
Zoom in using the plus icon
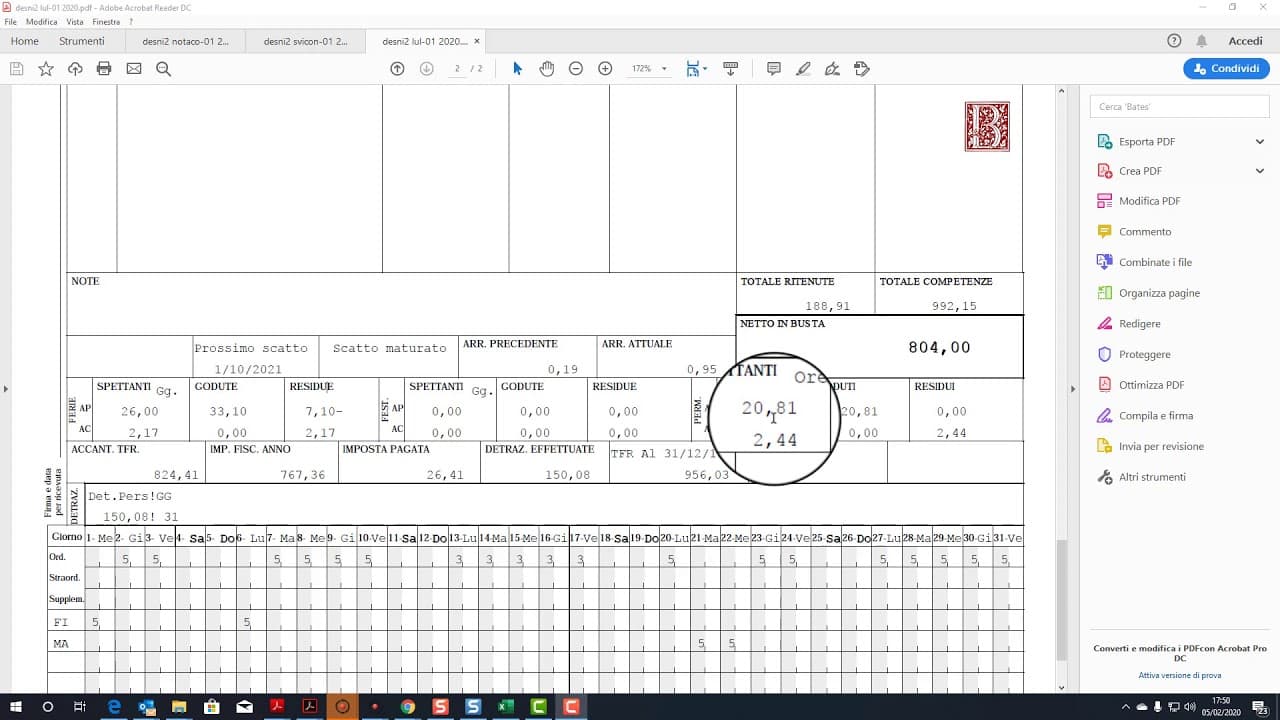(605, 69)
